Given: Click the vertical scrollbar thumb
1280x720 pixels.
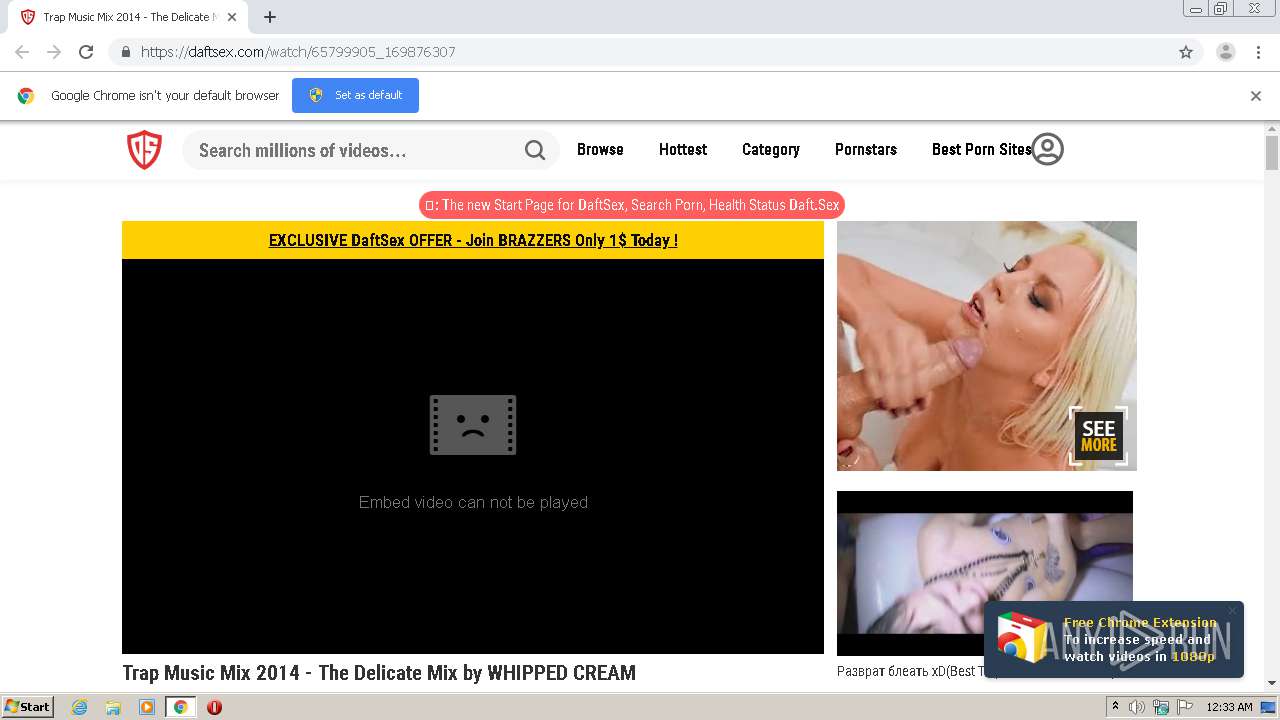Looking at the screenshot, I should click(1272, 153).
